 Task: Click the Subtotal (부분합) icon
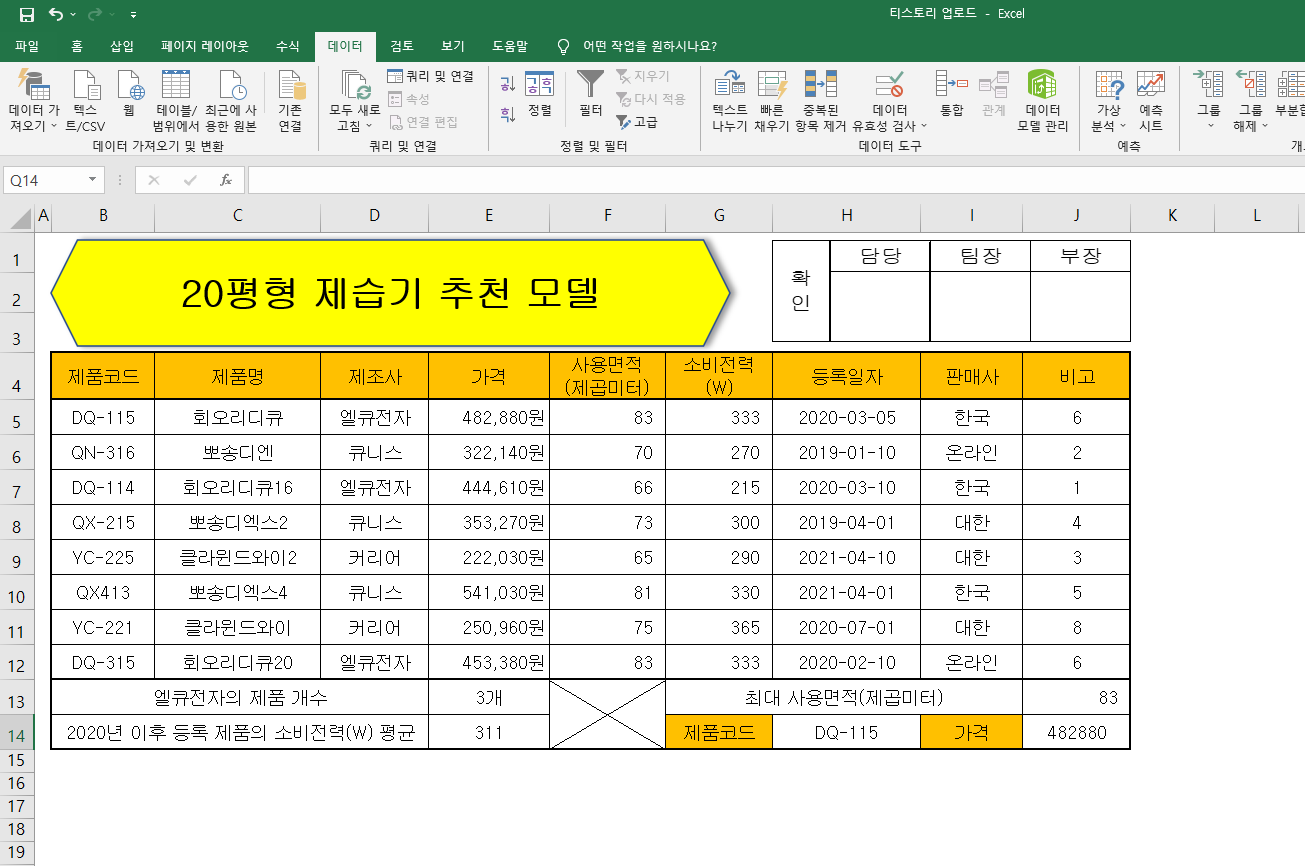(x=1291, y=86)
